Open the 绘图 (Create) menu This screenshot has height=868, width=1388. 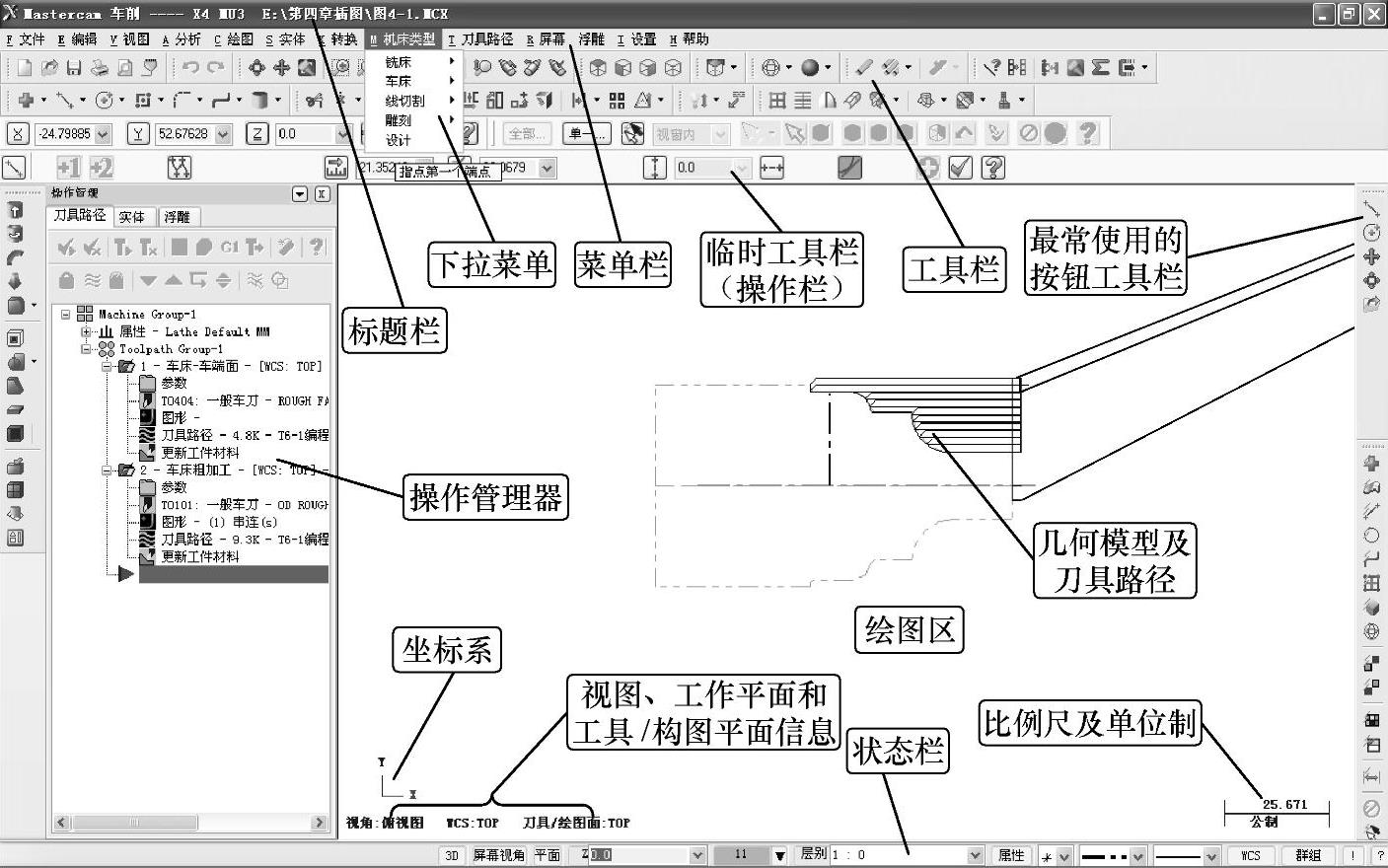(x=234, y=39)
